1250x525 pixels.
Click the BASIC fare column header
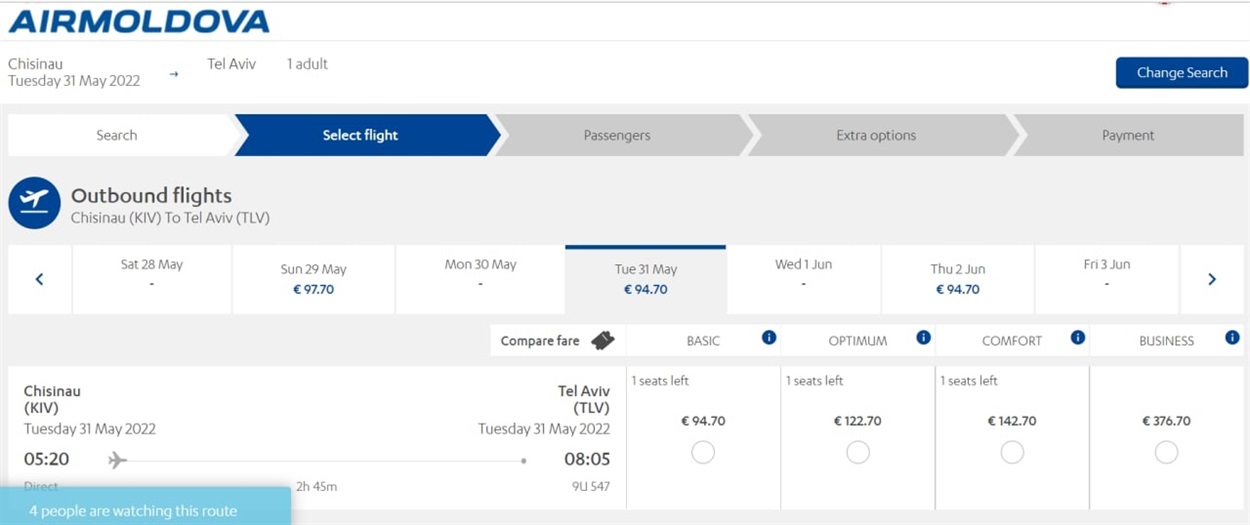tap(703, 341)
